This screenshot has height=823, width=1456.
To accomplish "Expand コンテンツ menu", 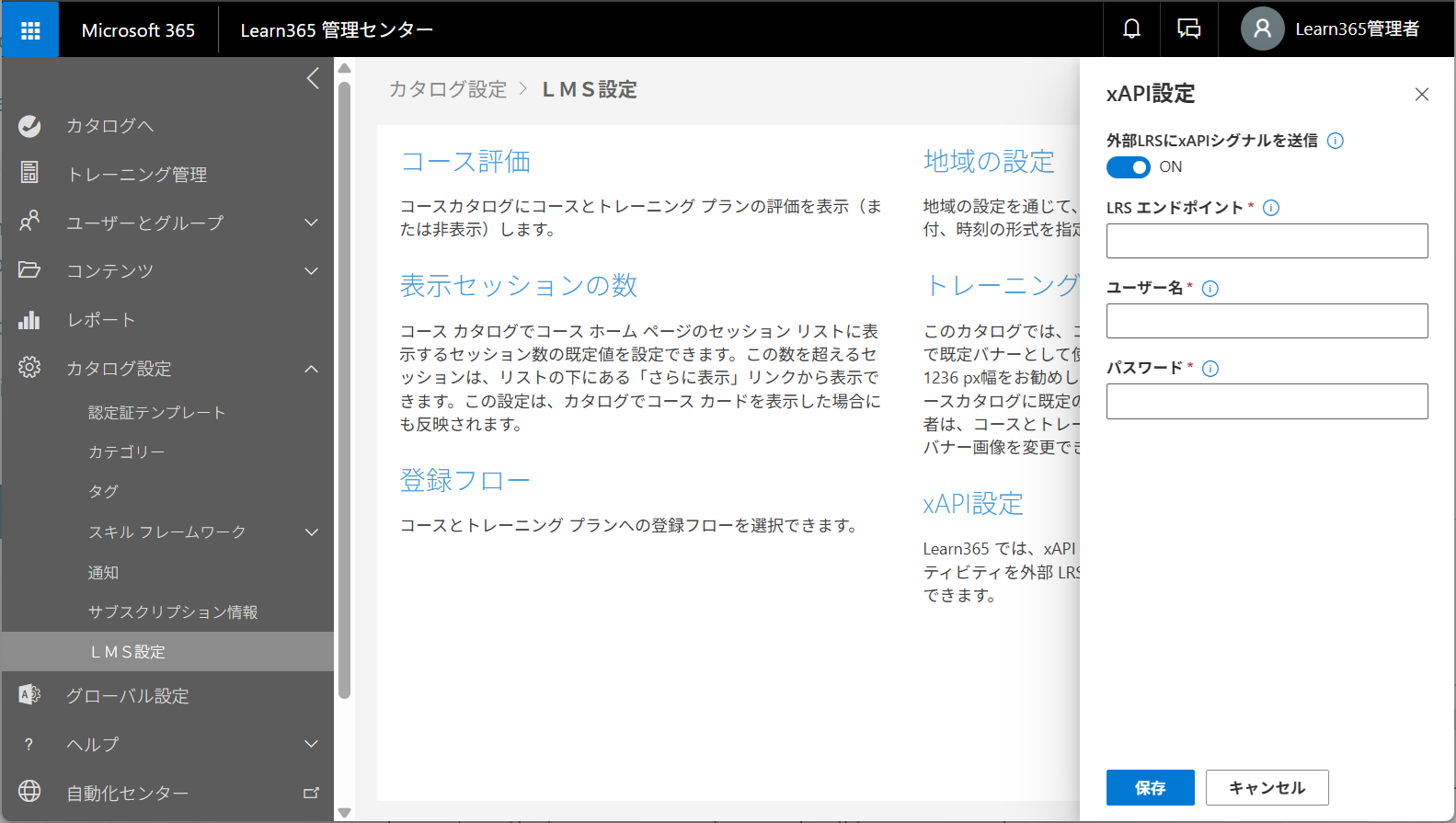I will [x=312, y=271].
